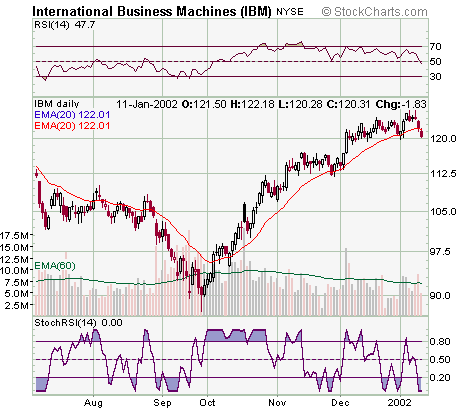Click the 17.5M volume axis label
The image size is (460, 414).
coord(15,236)
